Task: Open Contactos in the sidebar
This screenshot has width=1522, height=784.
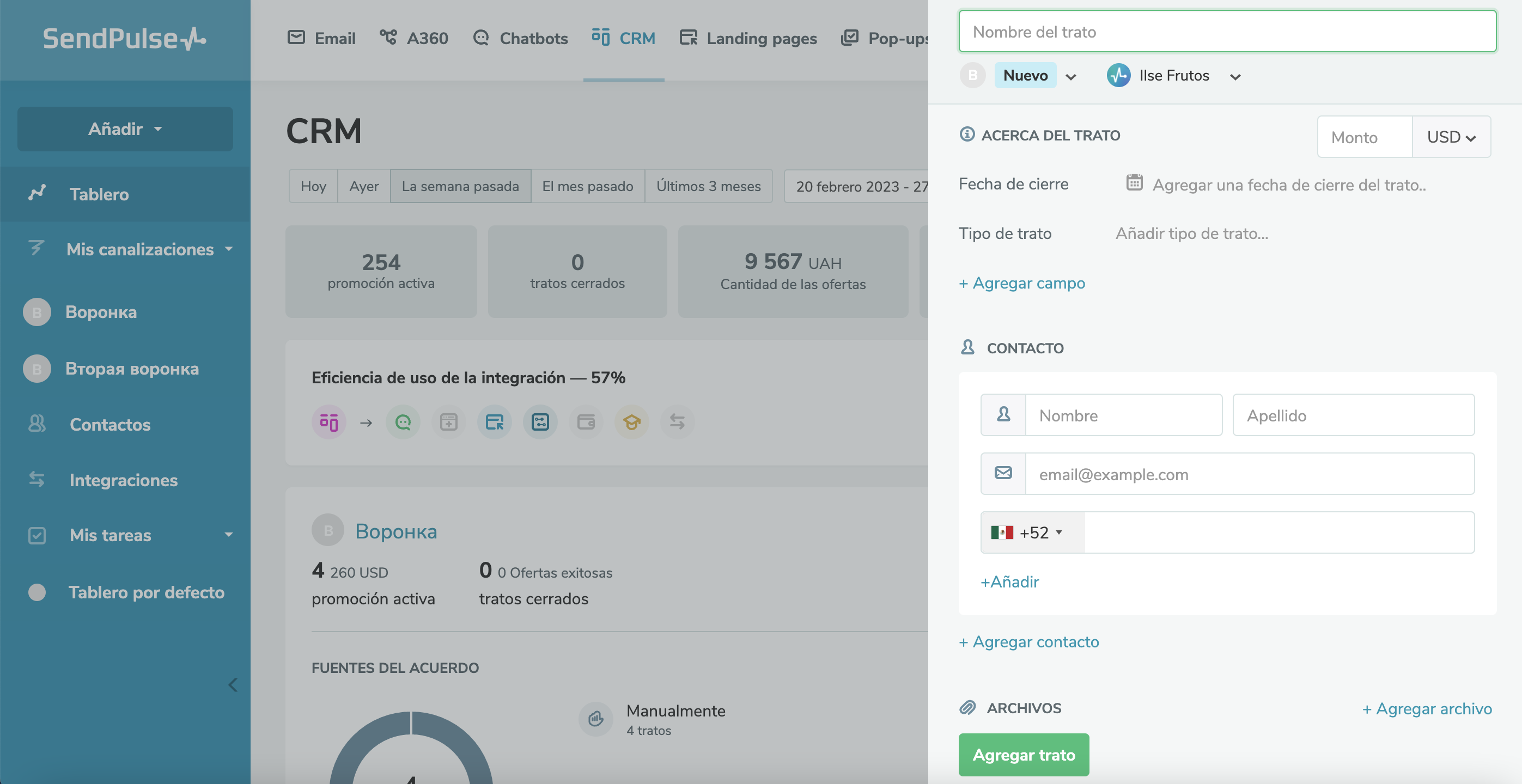Action: pyautogui.click(x=110, y=425)
